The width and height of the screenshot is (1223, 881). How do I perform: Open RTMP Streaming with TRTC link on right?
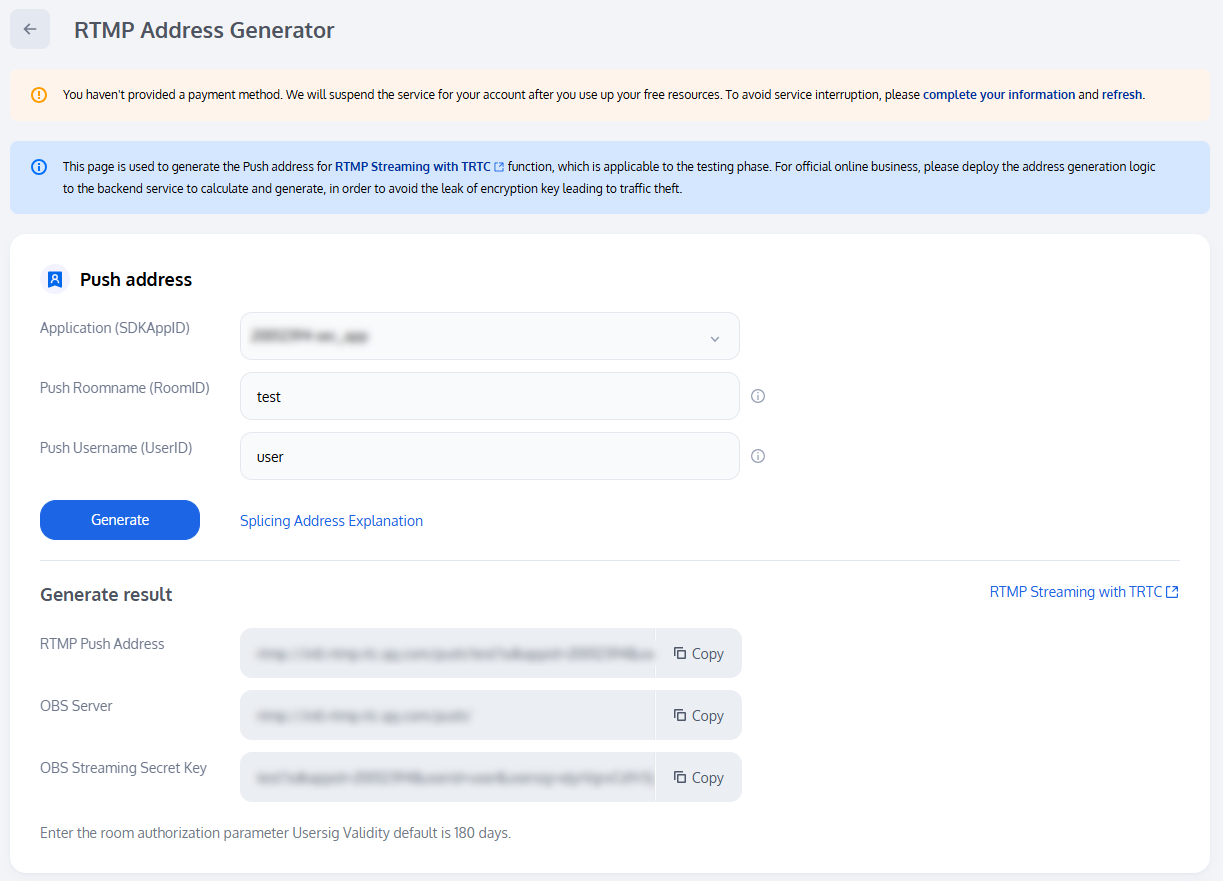[x=1083, y=592]
